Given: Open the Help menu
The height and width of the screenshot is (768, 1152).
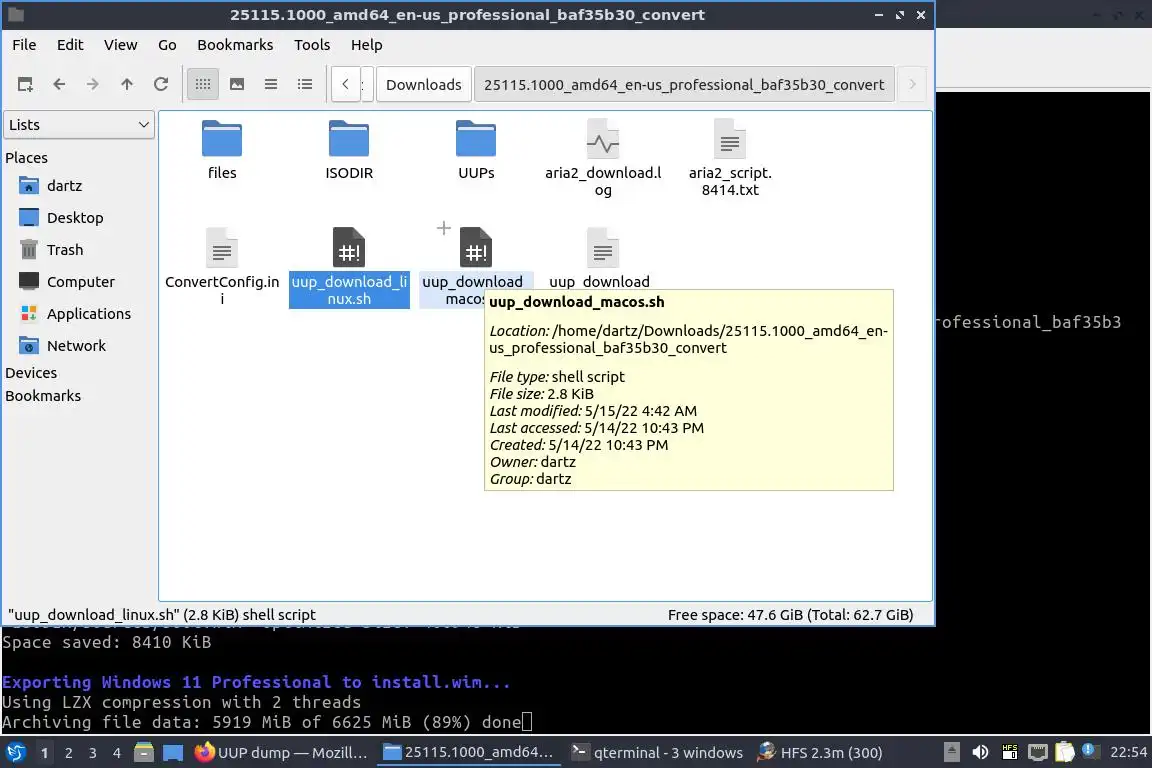Looking at the screenshot, I should click(367, 45).
